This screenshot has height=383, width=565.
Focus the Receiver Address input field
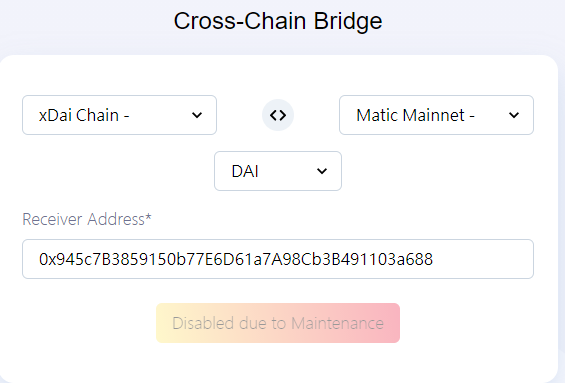(278, 259)
